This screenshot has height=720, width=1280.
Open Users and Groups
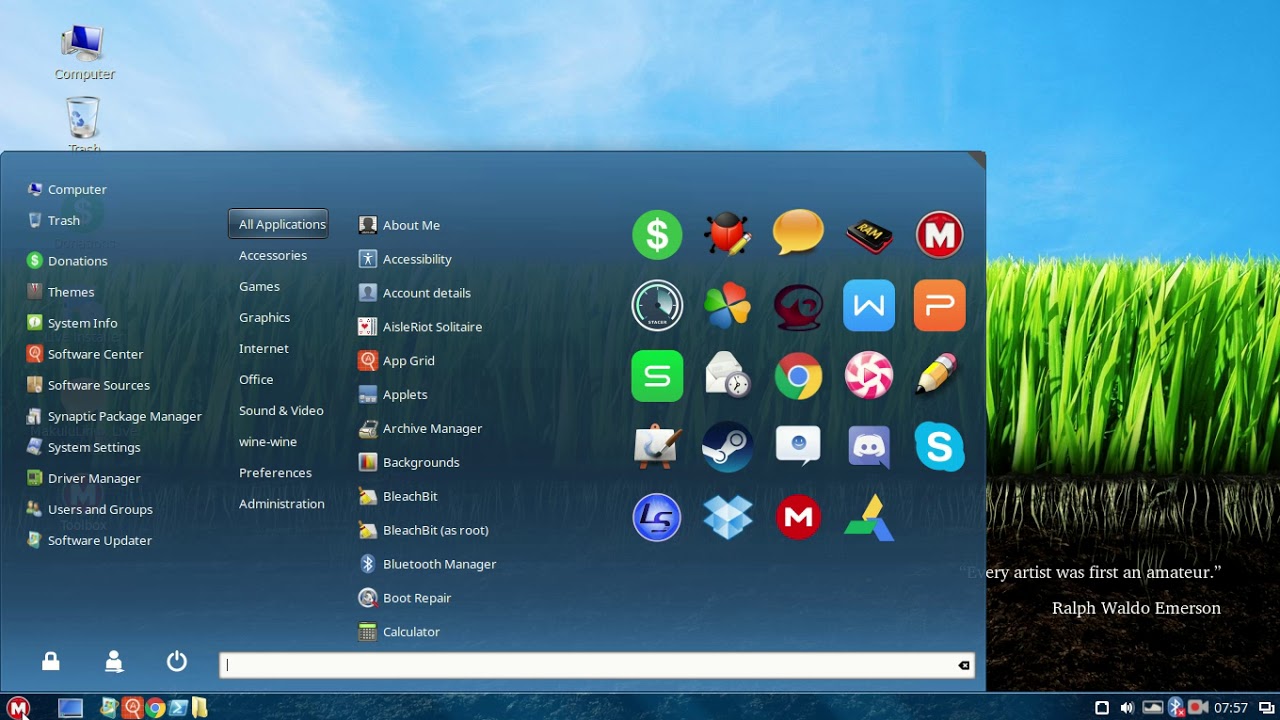pyautogui.click(x=89, y=509)
